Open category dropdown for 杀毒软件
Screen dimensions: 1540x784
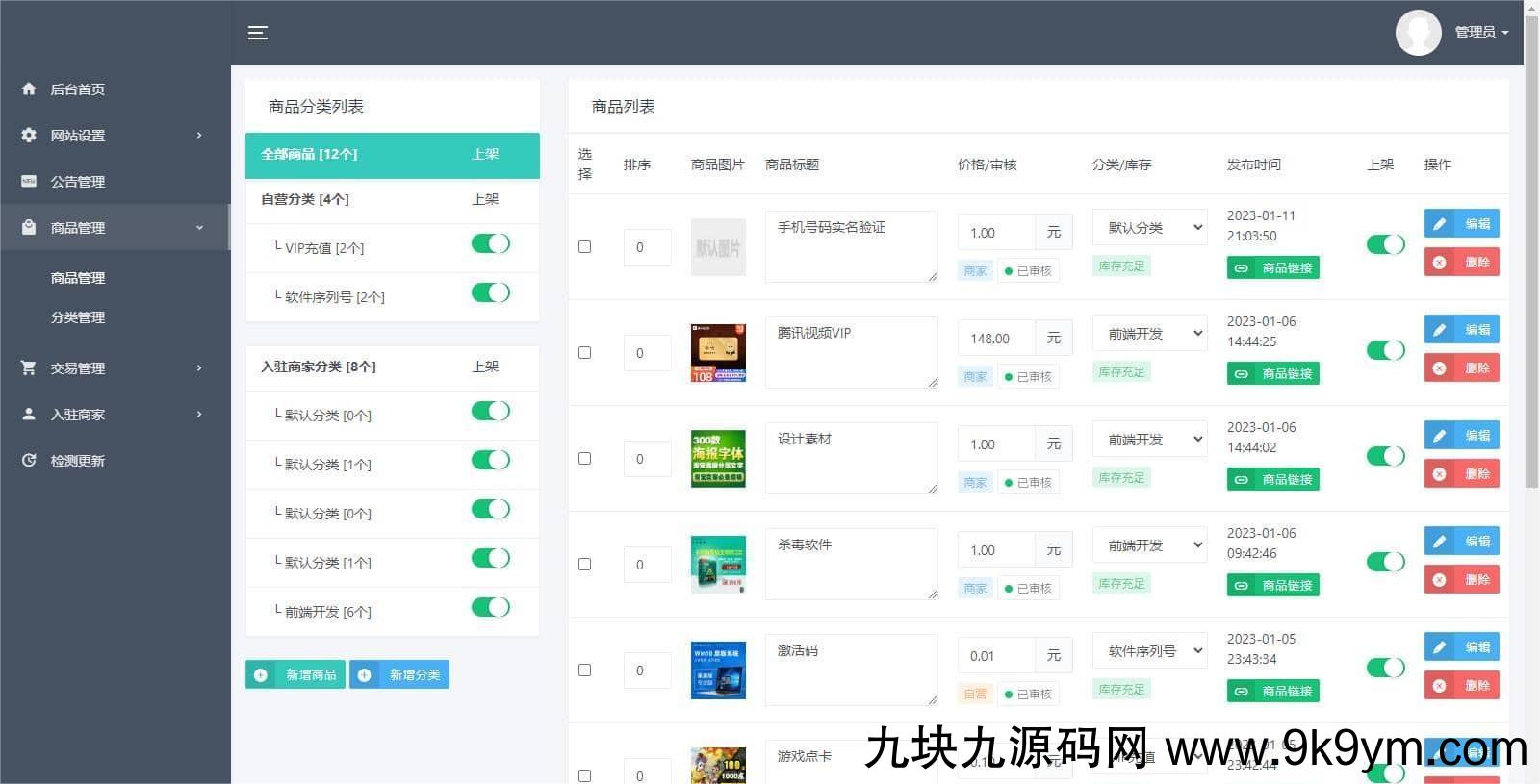(1150, 545)
